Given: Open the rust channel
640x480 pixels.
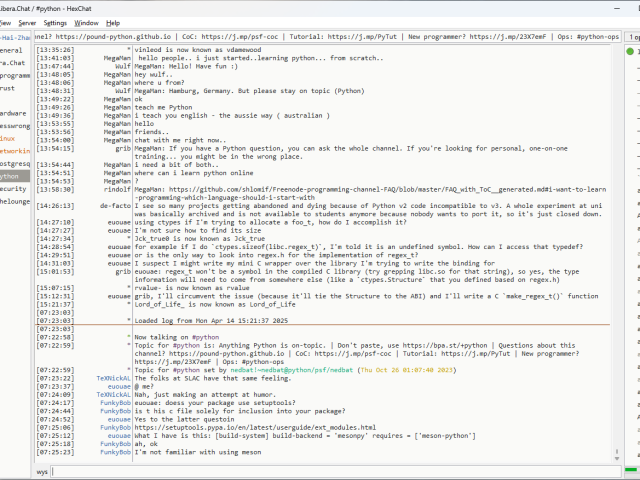Looking at the screenshot, I should click(10, 87).
